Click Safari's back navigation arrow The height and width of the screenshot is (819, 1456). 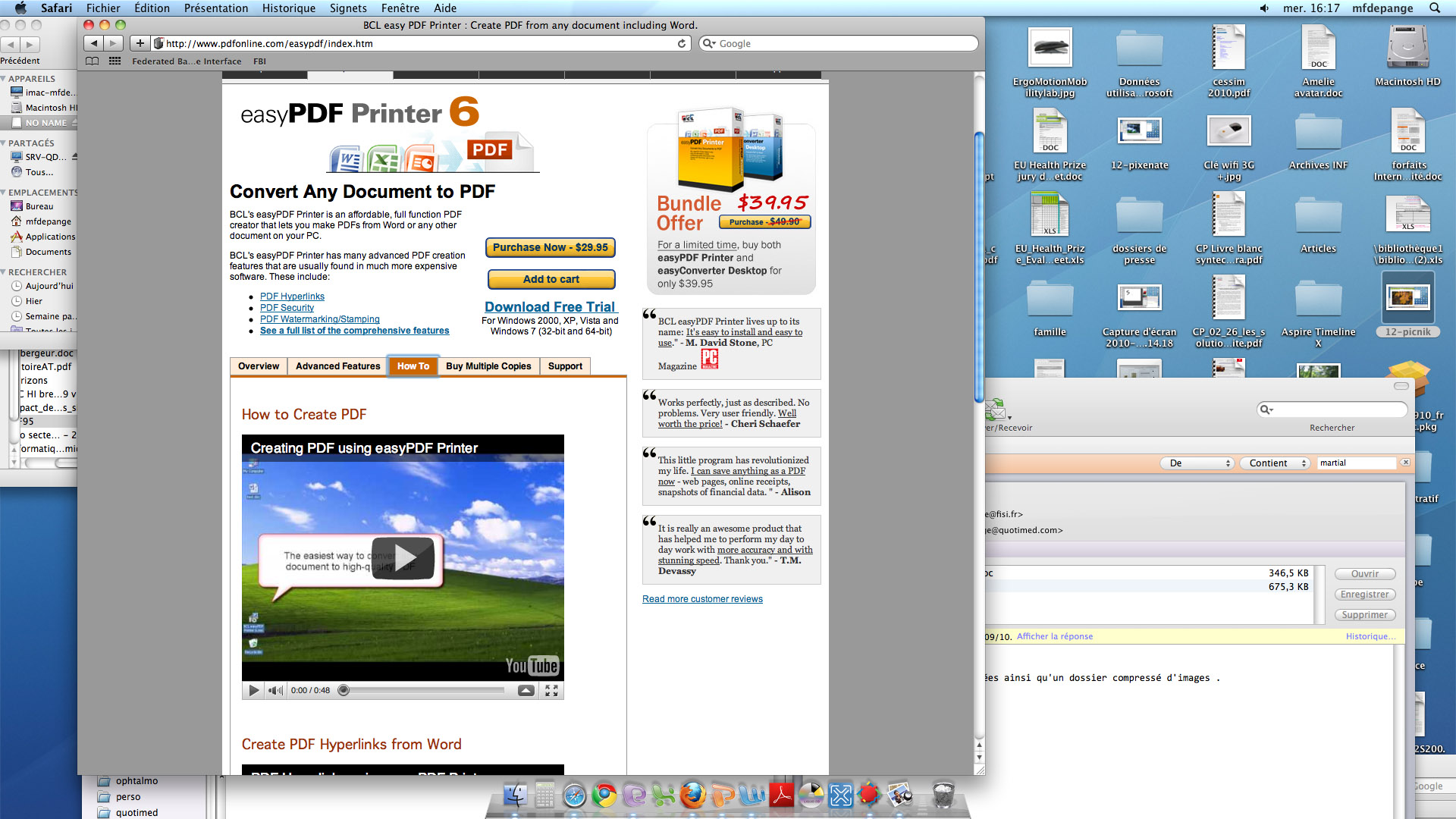(94, 43)
